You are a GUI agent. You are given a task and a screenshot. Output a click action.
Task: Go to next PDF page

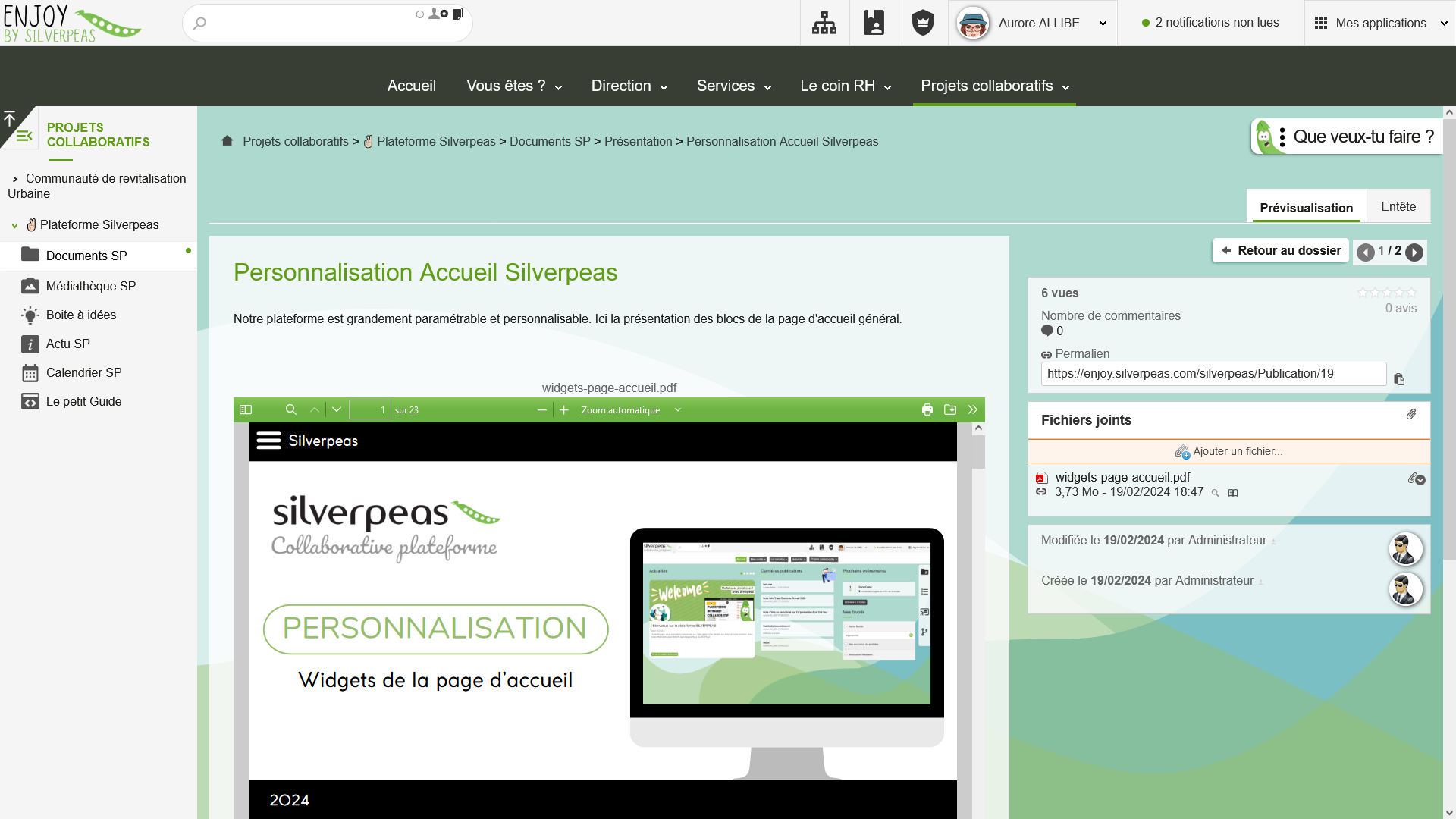pyautogui.click(x=337, y=409)
